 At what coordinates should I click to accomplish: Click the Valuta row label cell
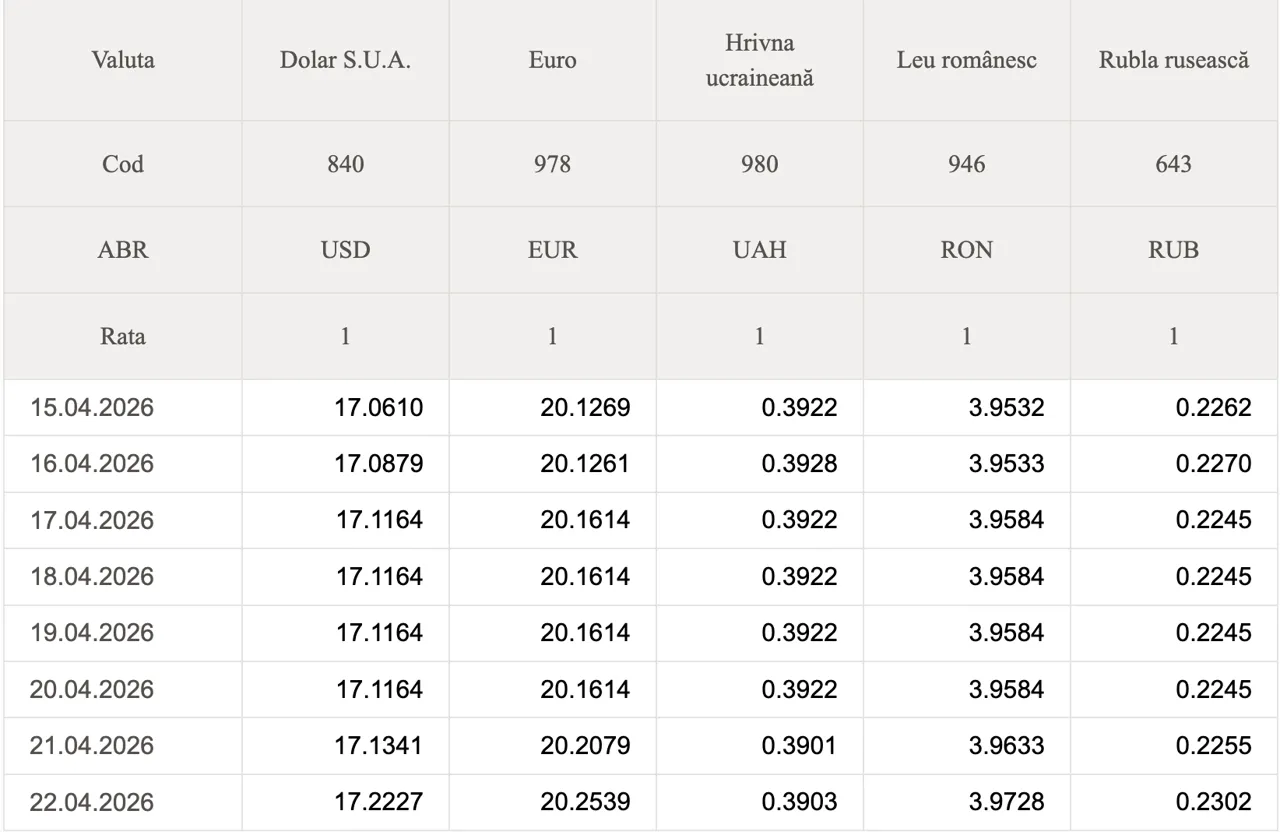click(x=123, y=60)
